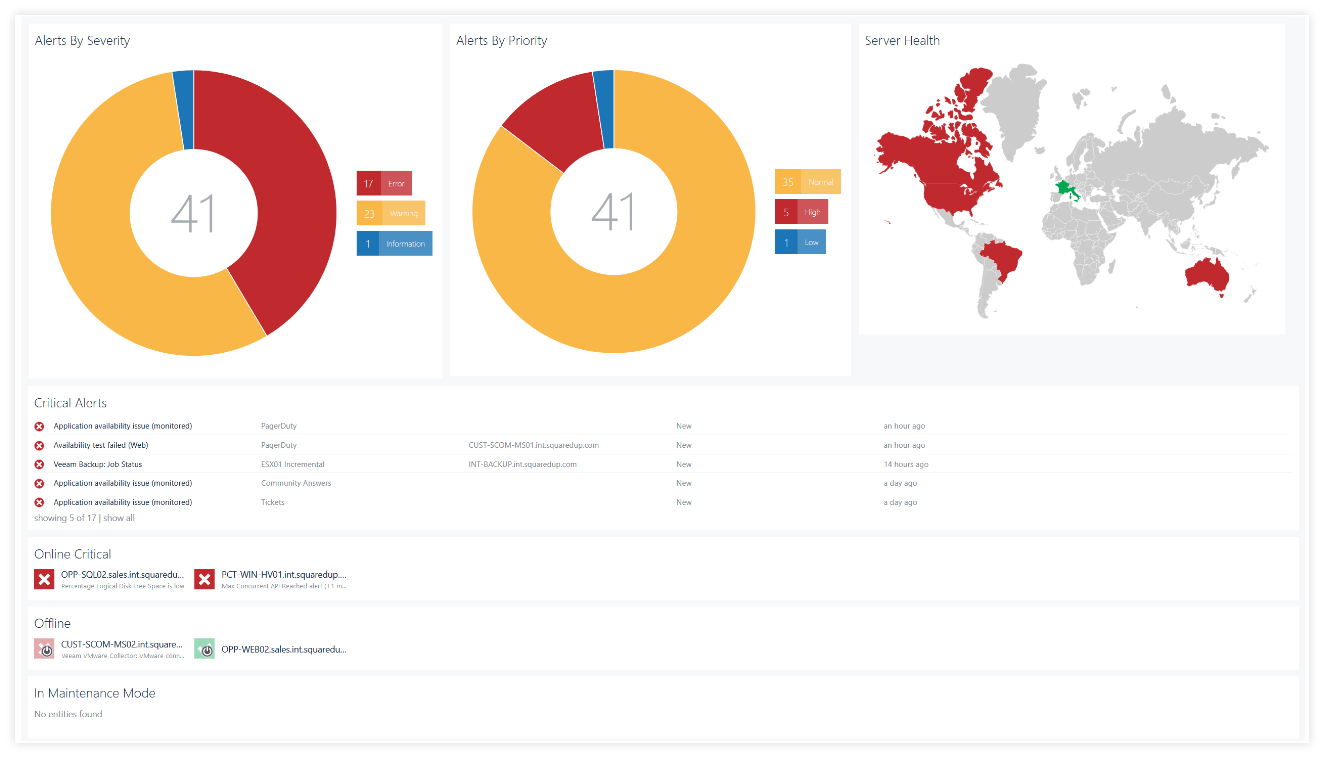Click error icon next to Availability test failed

(40, 445)
